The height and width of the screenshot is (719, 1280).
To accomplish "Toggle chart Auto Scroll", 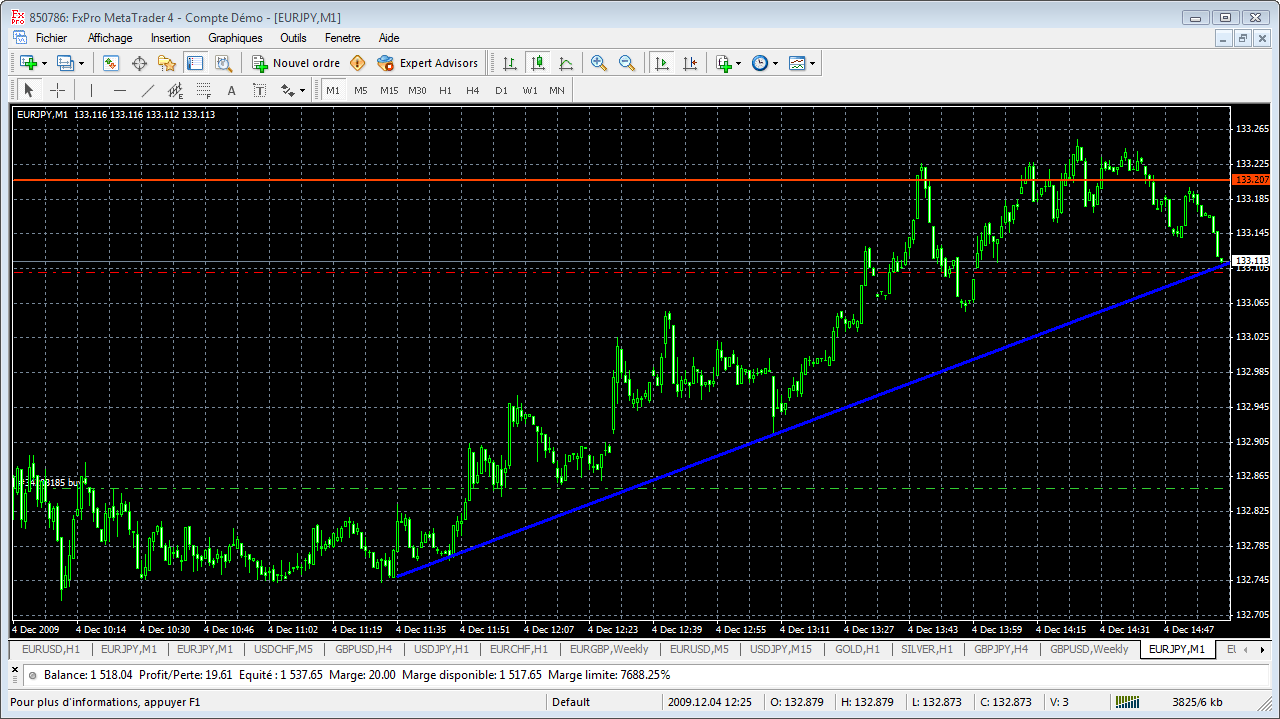I will pos(662,63).
